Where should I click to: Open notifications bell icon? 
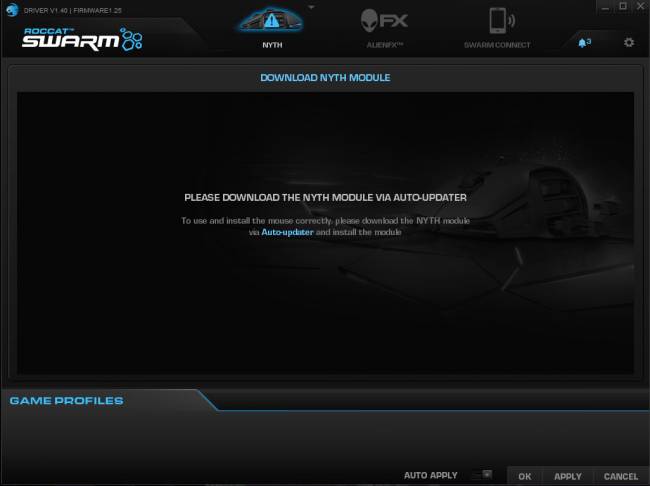(x=583, y=42)
